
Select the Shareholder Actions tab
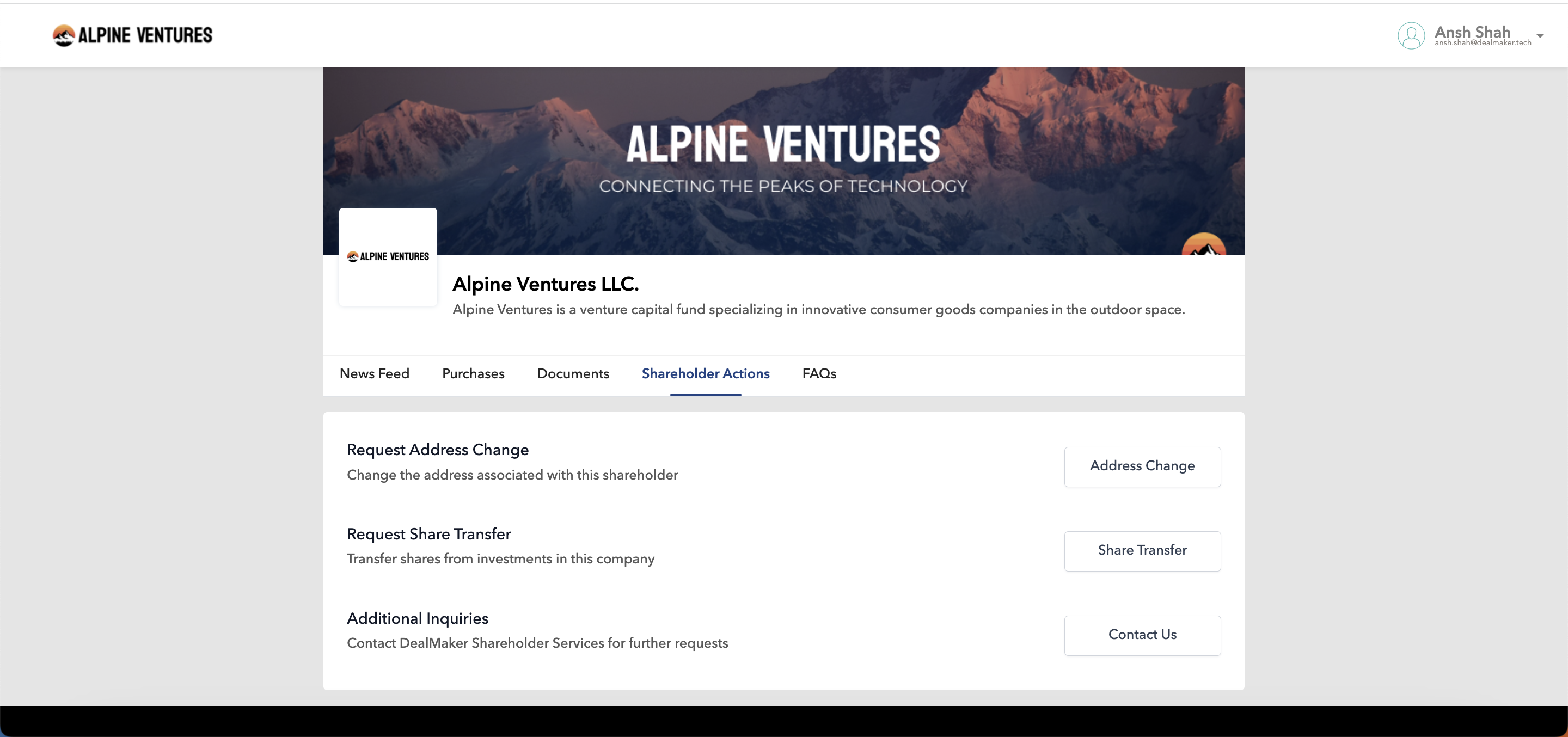[706, 374]
